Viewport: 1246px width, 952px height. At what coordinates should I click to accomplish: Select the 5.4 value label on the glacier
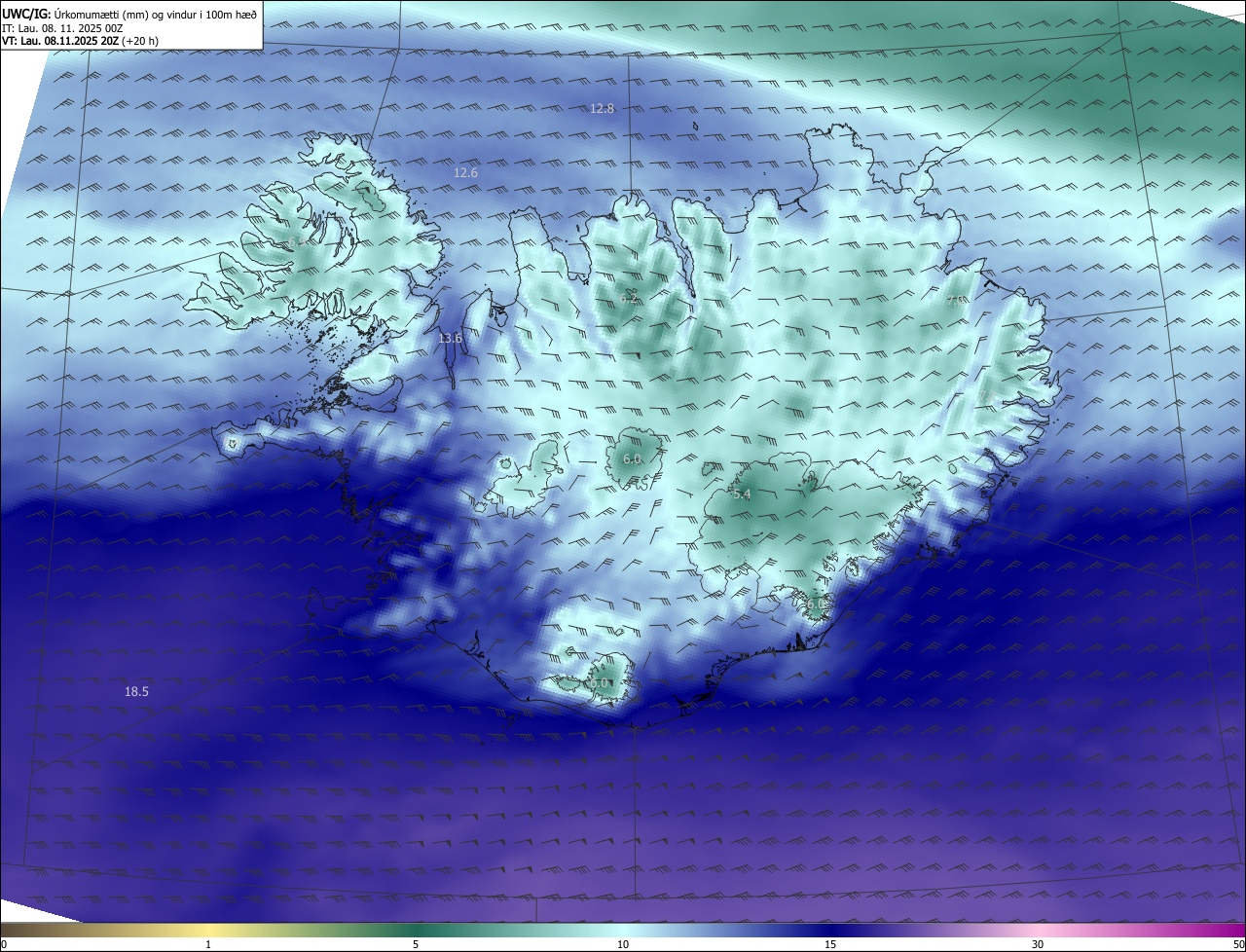742,494
